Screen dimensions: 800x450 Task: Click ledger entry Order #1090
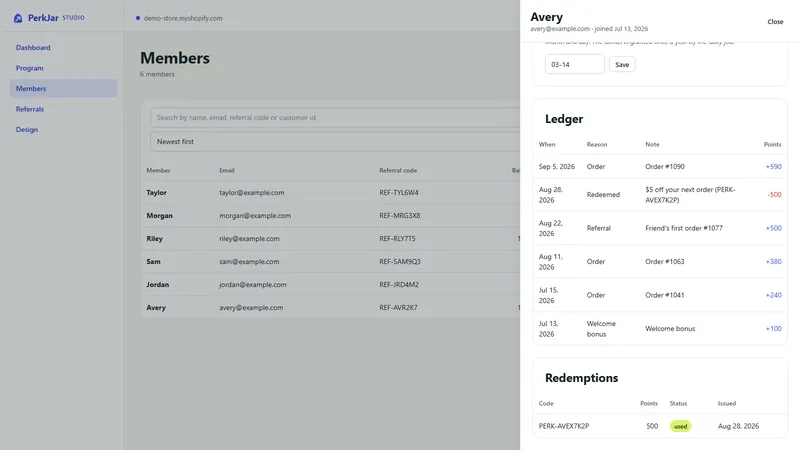(665, 166)
